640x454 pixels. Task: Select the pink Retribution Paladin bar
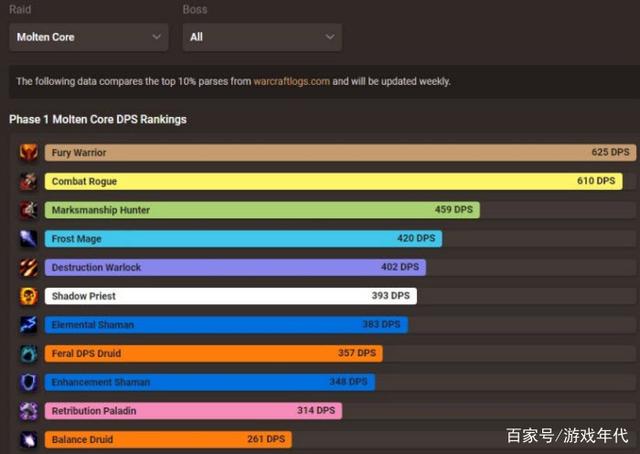[x=192, y=411]
